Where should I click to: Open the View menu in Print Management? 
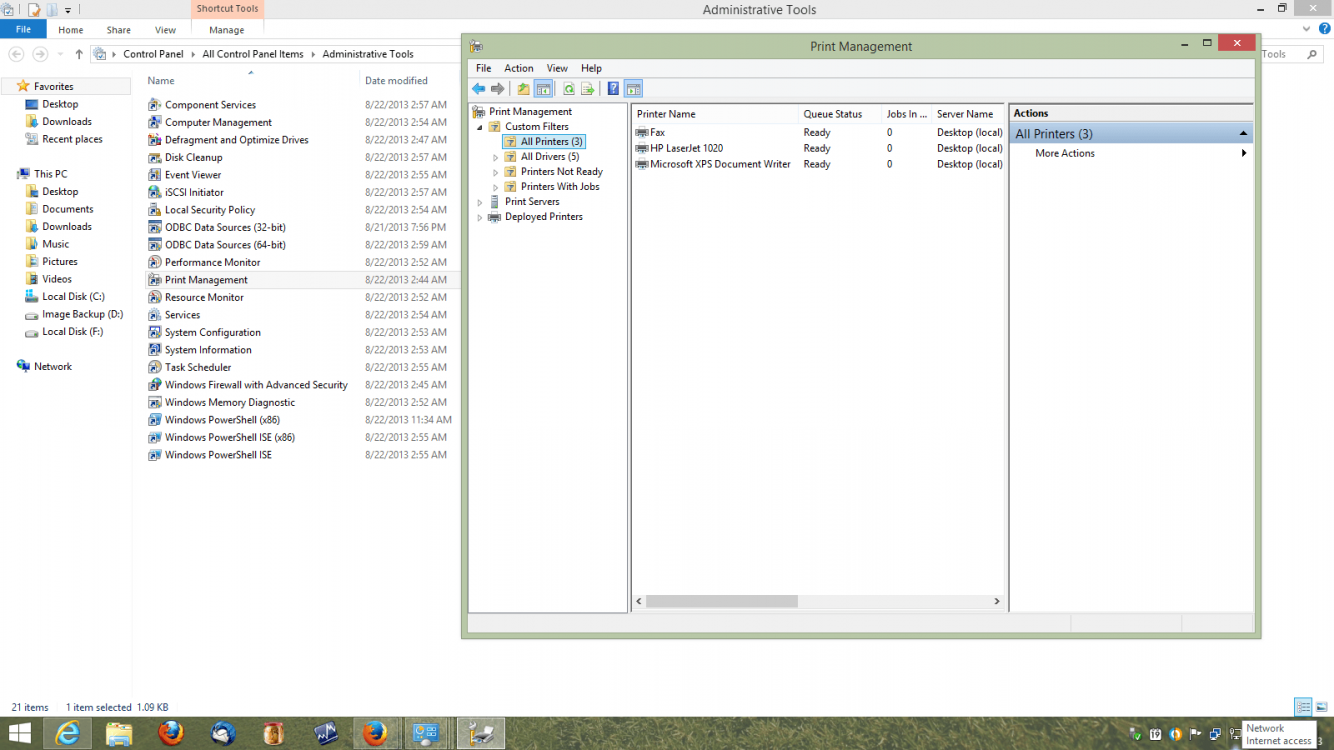point(557,68)
